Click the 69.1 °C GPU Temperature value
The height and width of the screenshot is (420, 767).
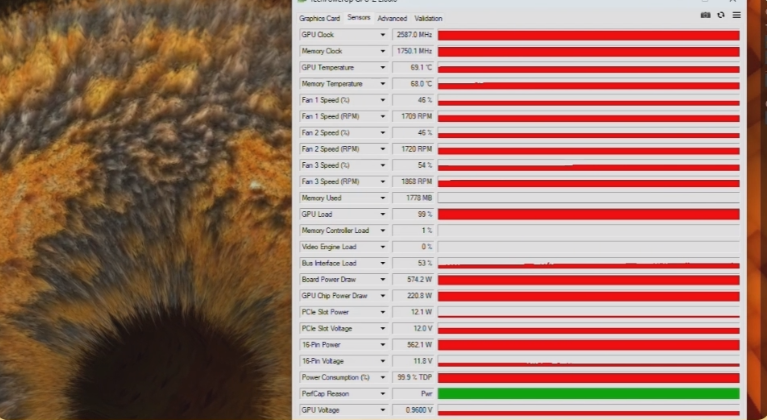(x=413, y=67)
